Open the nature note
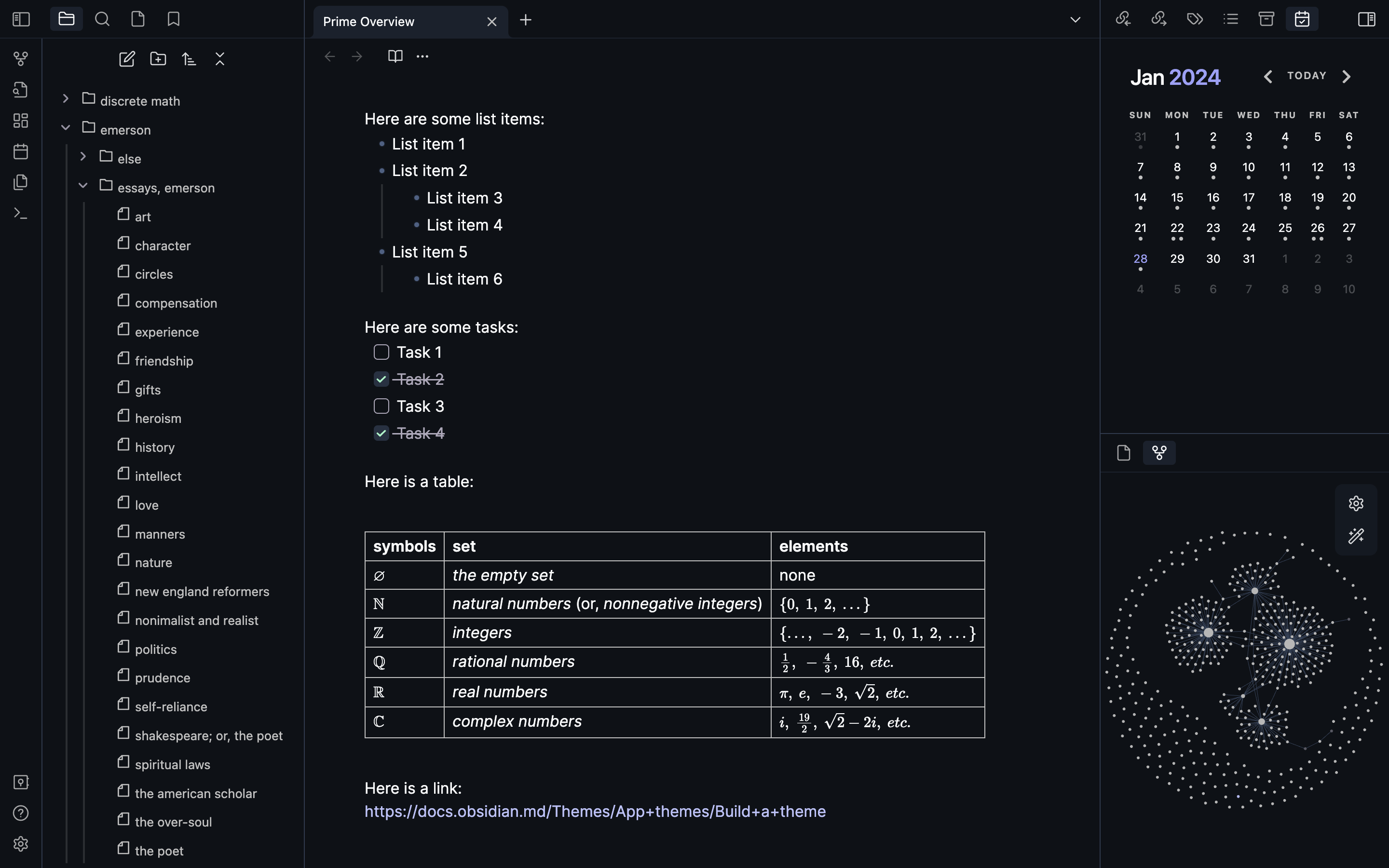This screenshot has height=868, width=1389. [x=153, y=563]
